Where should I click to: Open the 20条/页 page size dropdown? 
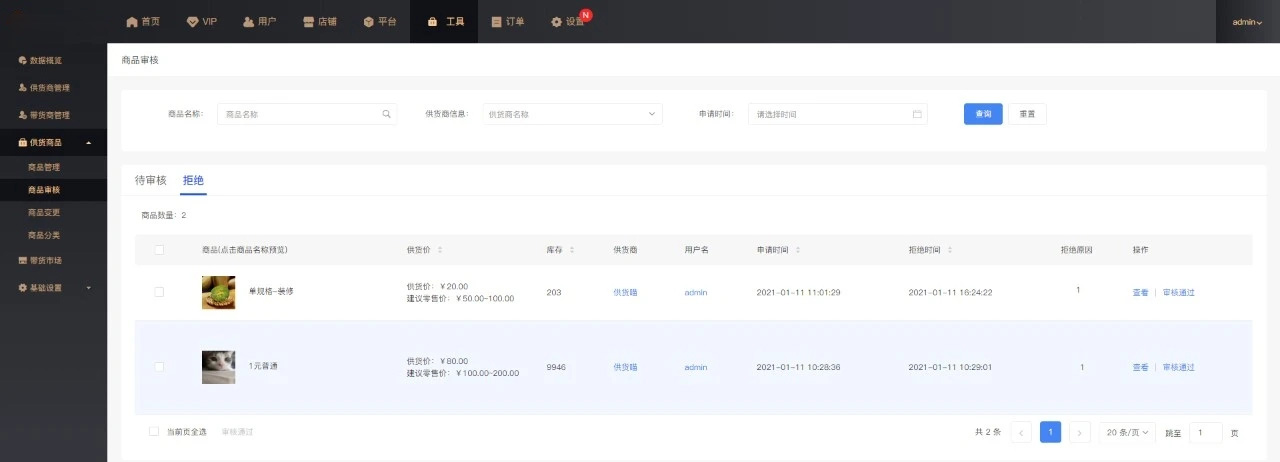[1128, 432]
